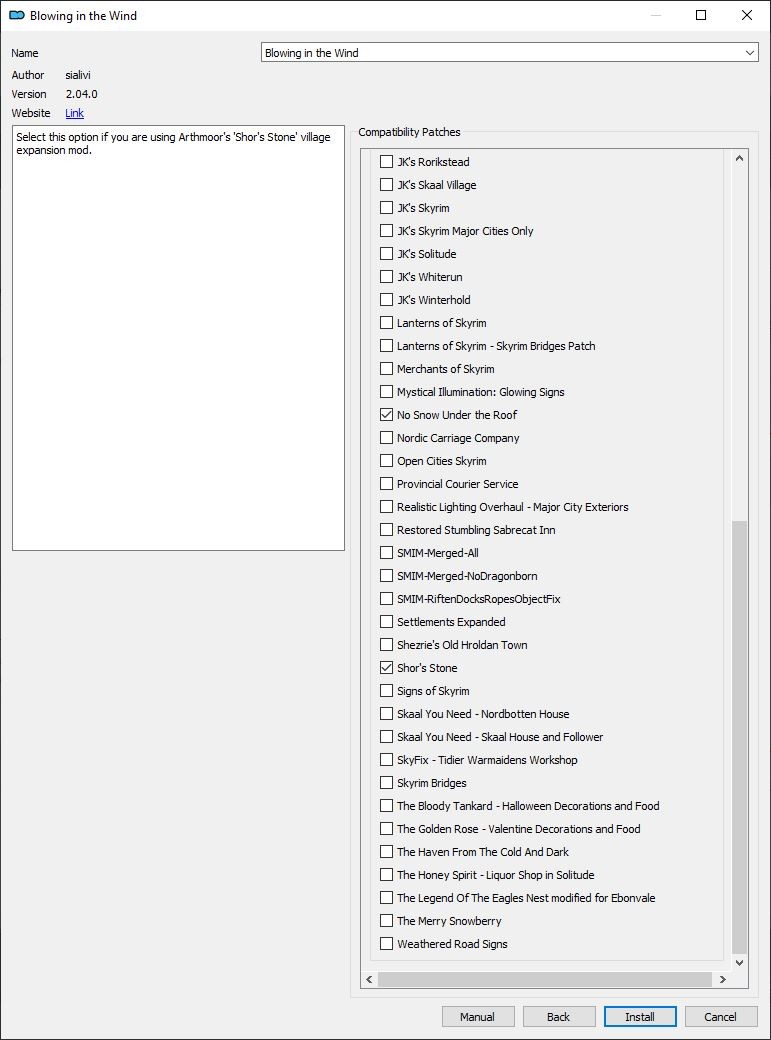Tick the Merchants of Skyrim checkbox
The height and width of the screenshot is (1040, 771).
386,369
